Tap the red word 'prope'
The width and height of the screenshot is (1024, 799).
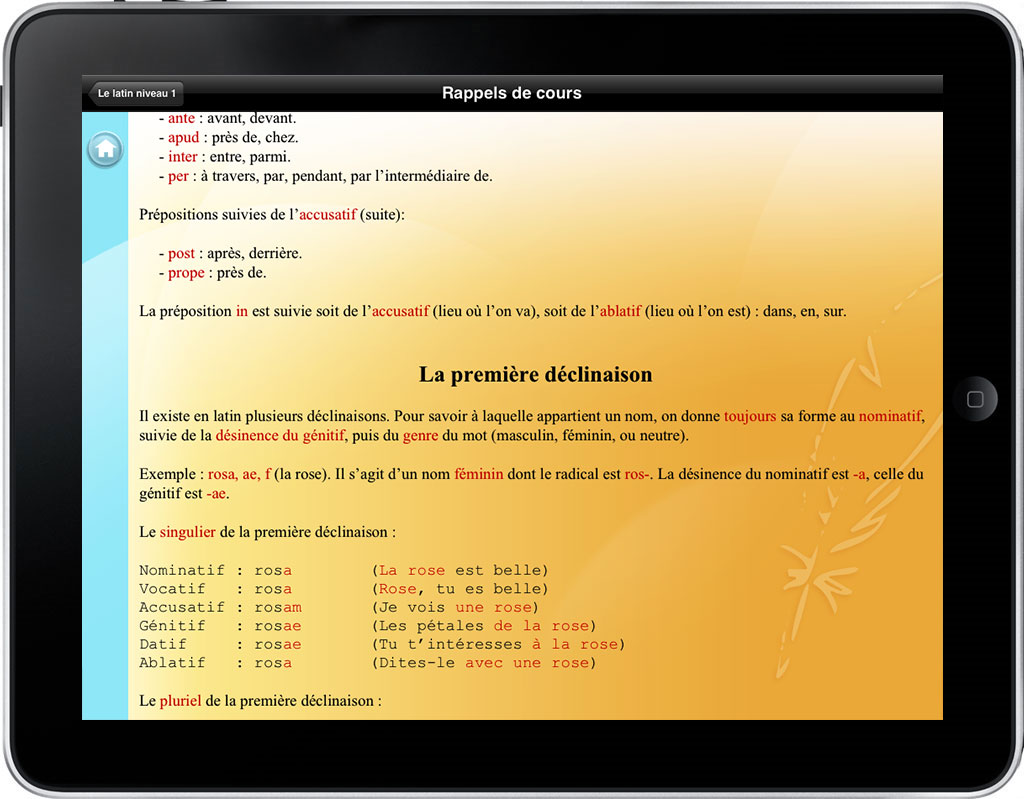click(186, 273)
